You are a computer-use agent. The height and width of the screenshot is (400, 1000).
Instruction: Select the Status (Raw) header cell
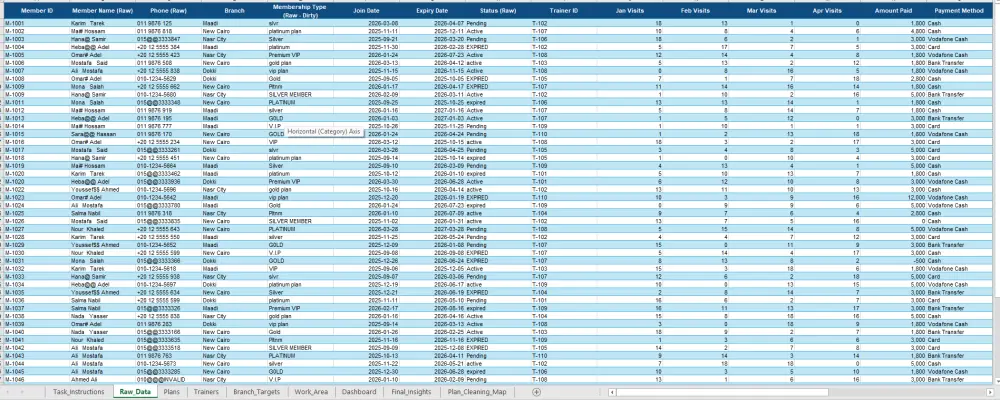pos(498,11)
